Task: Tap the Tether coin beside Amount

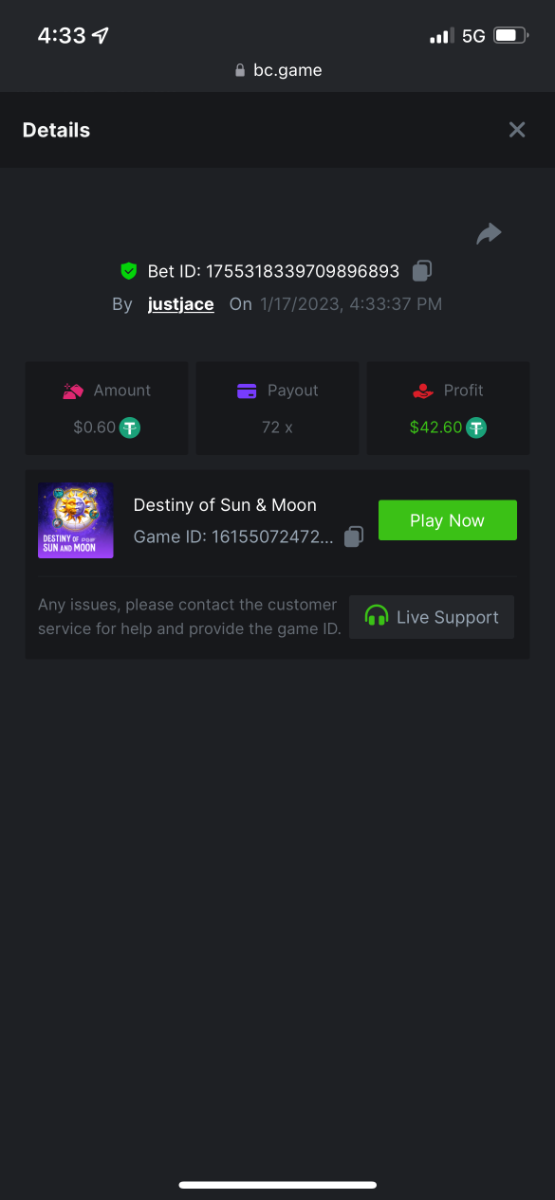Action: [130, 427]
